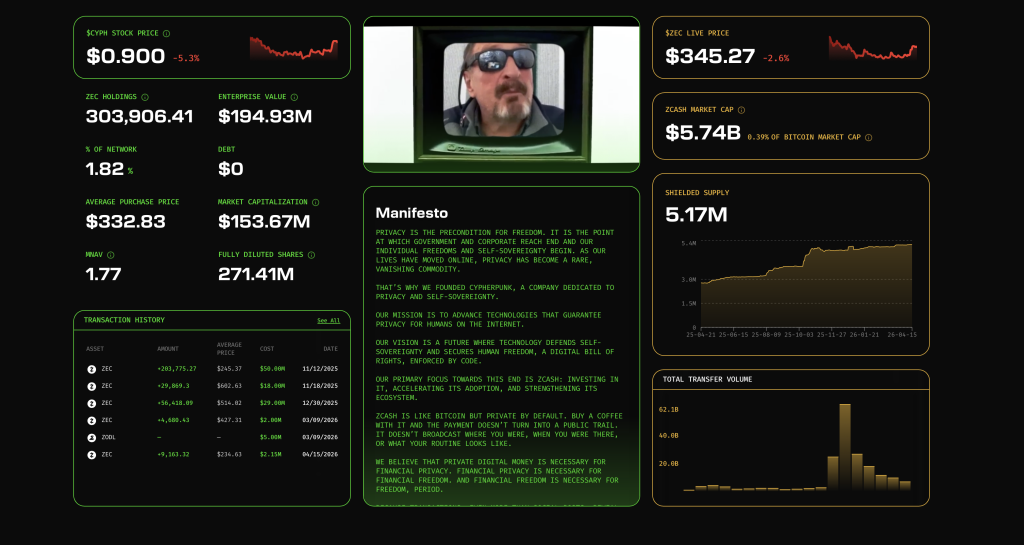Open the ENTERPRISE VALUE info tooltip icon

click(294, 97)
